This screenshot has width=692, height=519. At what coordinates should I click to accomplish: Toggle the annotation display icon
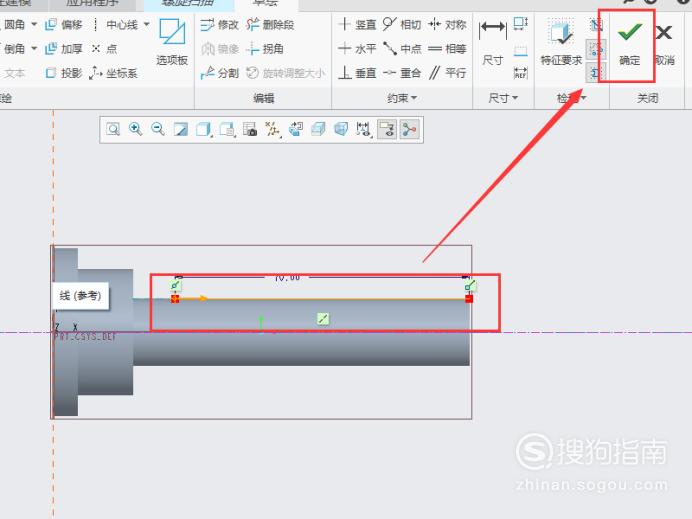[387, 129]
